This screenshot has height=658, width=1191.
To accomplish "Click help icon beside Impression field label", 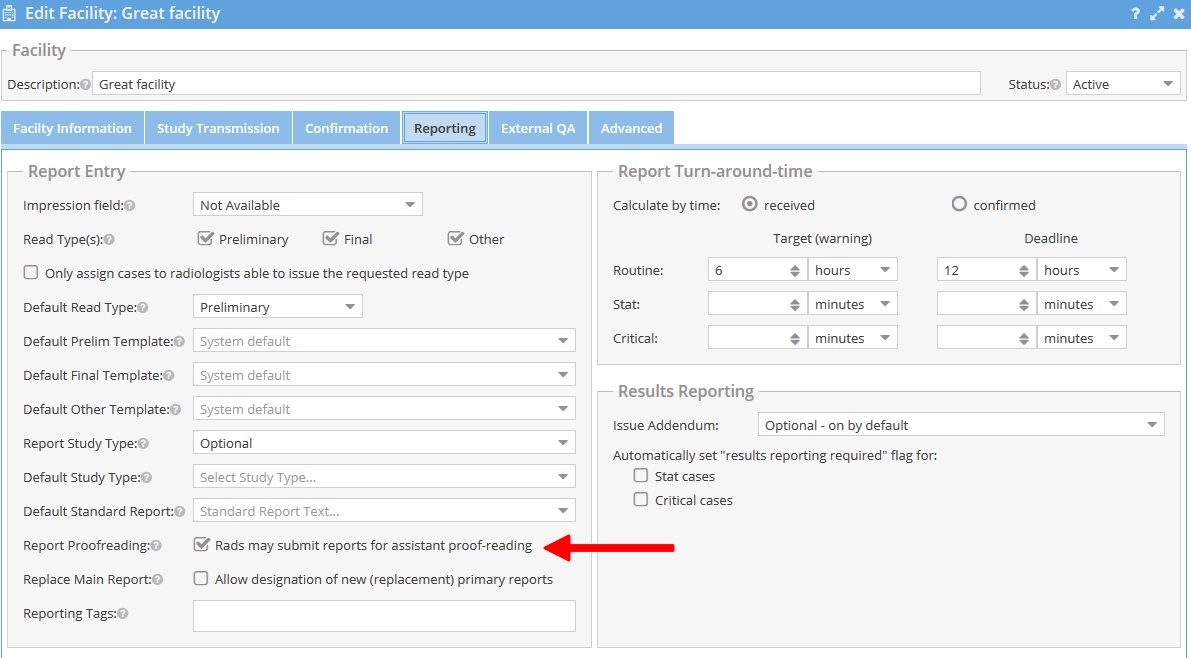I will [x=129, y=206].
